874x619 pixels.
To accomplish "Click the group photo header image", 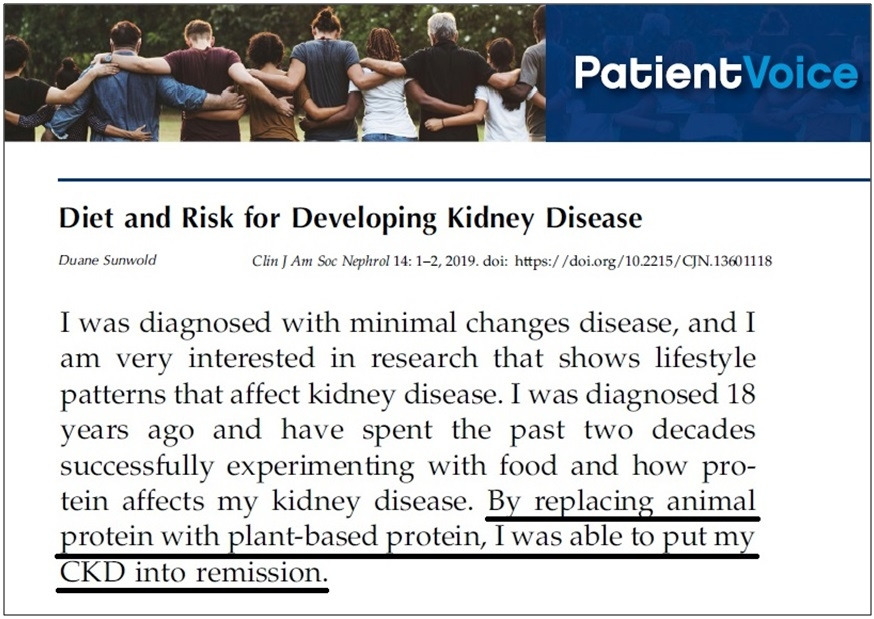I will click(275, 73).
